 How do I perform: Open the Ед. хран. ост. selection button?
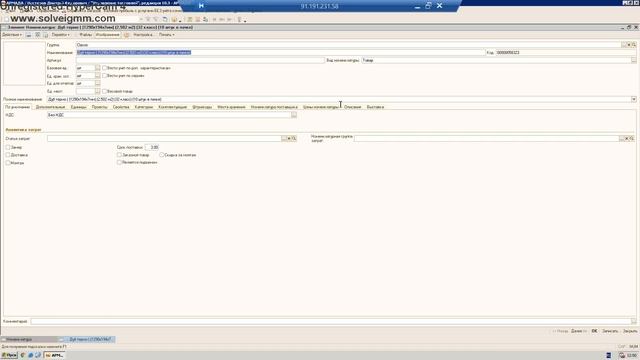coord(98,76)
